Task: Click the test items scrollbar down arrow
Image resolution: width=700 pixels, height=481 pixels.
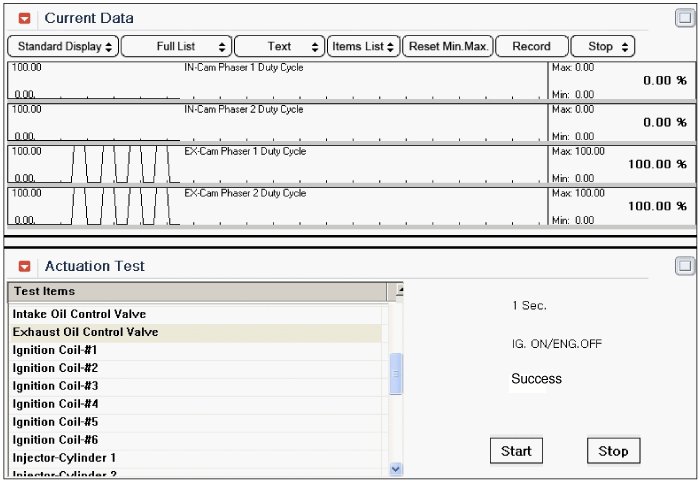Action: tap(395, 468)
